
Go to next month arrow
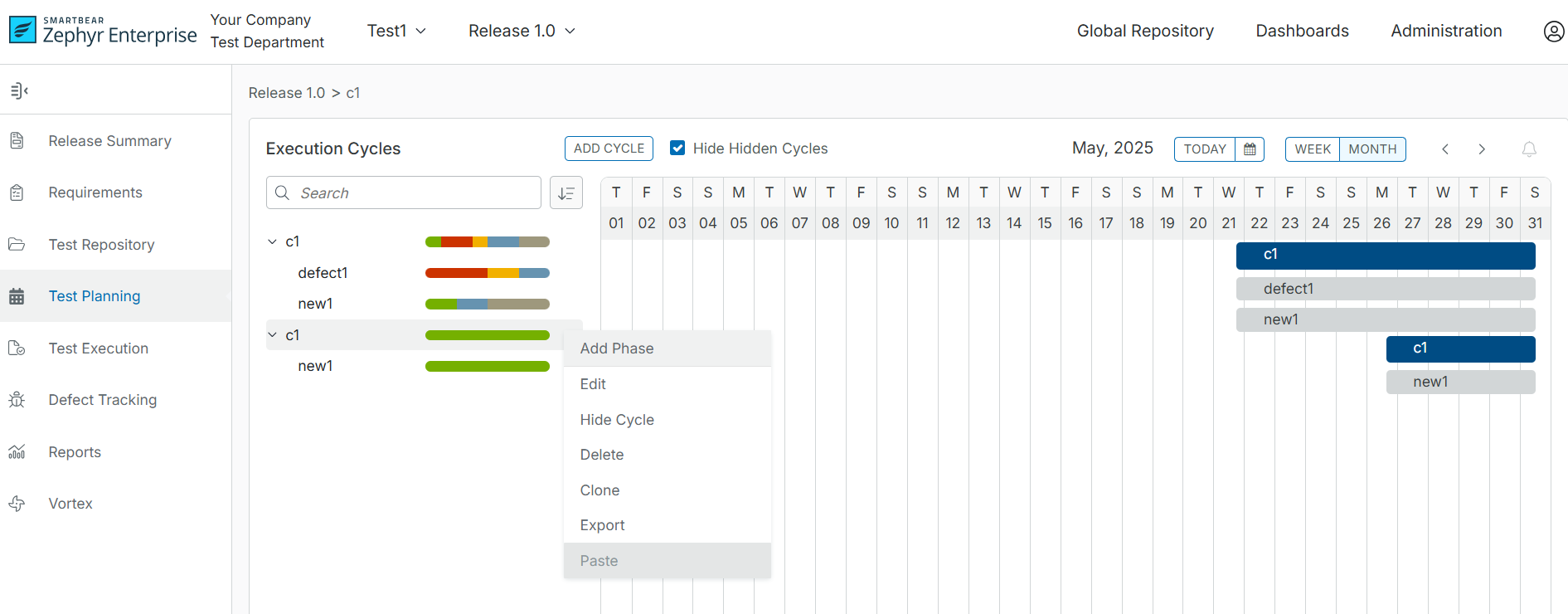click(x=1482, y=149)
